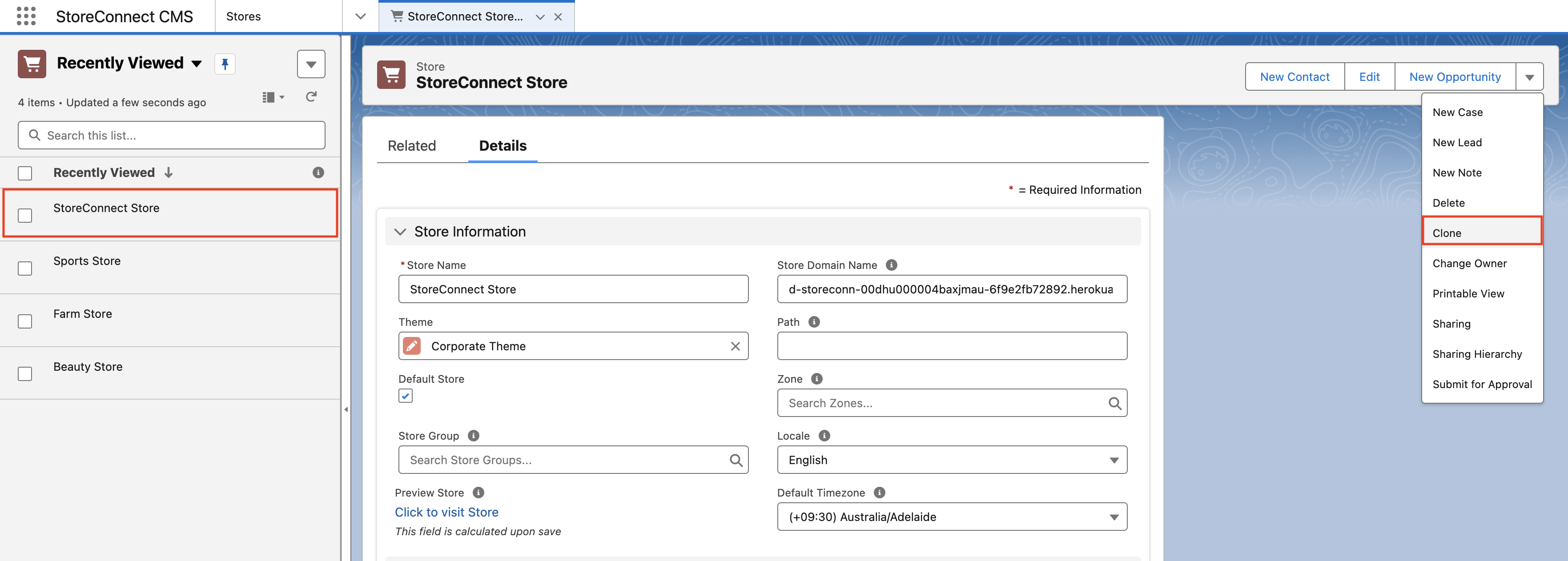1568x561 pixels.
Task: Click the Store record cart icon in header
Action: [391, 75]
